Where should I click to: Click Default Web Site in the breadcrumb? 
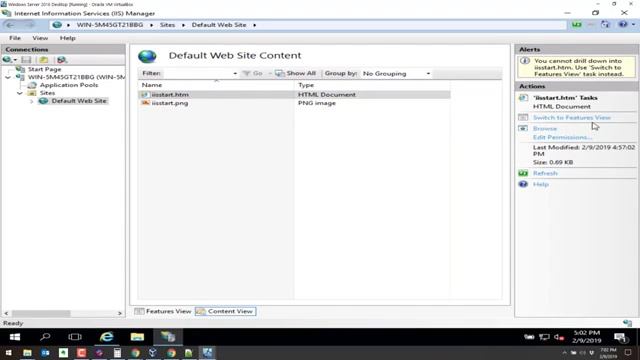click(219, 25)
